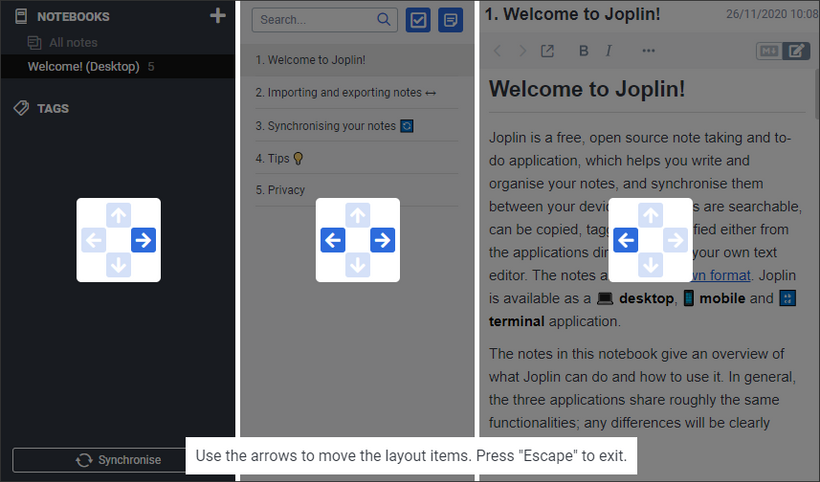820x482 pixels.
Task: Toggle the Markdown/rich text editor switch
Action: [x=783, y=51]
